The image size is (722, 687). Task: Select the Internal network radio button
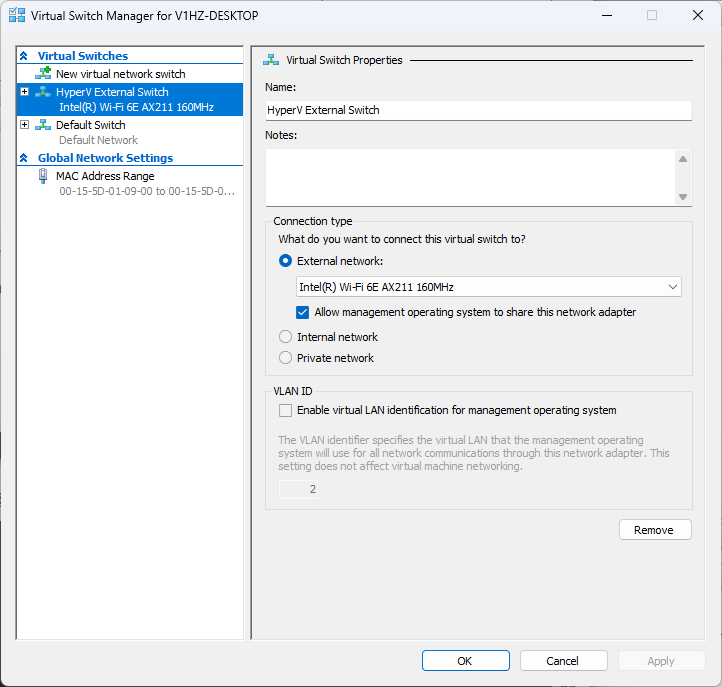pos(286,337)
